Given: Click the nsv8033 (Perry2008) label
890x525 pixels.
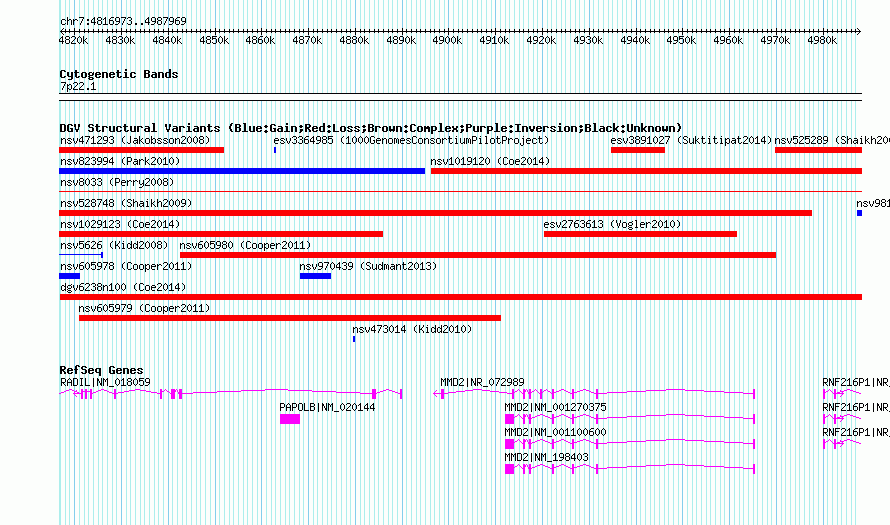Looking at the screenshot, I should 117,182.
